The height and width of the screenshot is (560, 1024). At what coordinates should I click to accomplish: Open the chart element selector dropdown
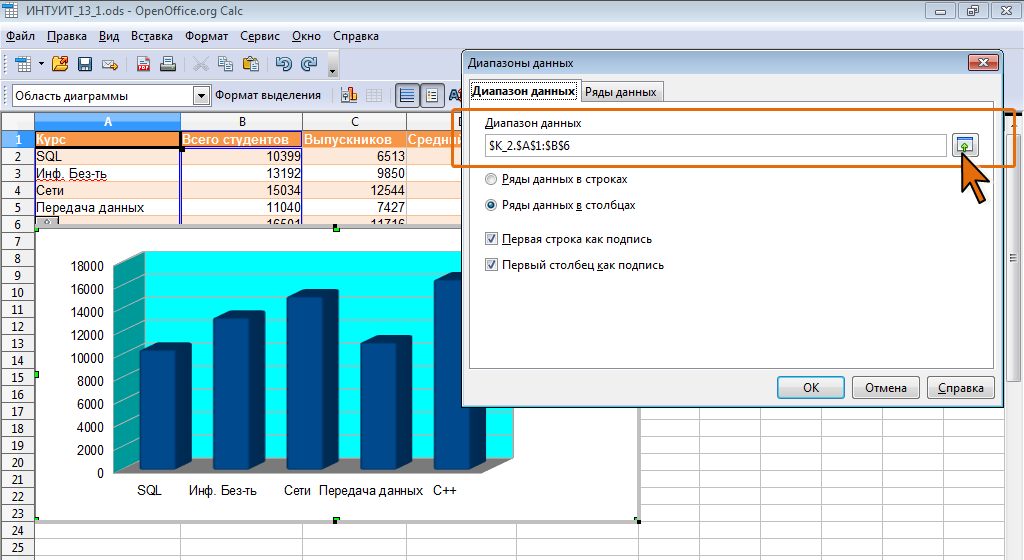click(x=201, y=96)
